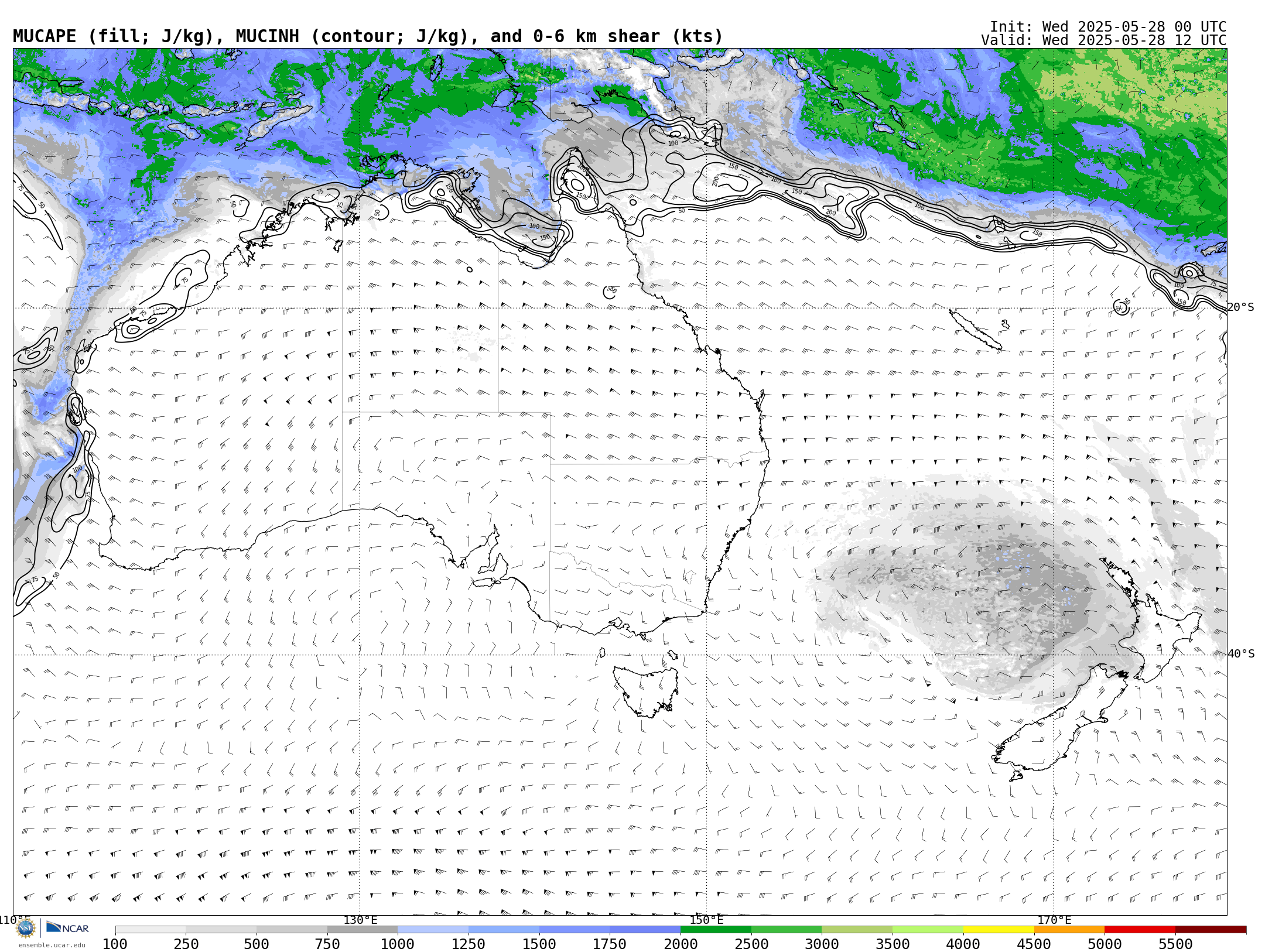
Task: Select the dark gray 750–1000 colorbar segment
Action: [363, 930]
